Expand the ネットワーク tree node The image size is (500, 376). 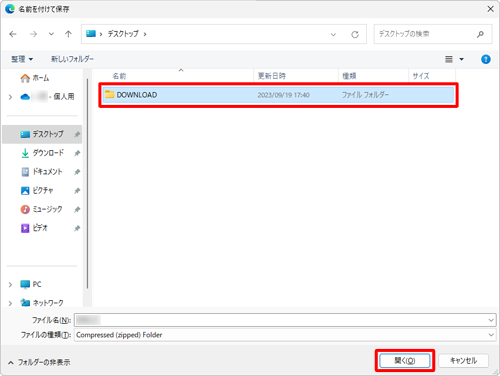click(x=10, y=303)
